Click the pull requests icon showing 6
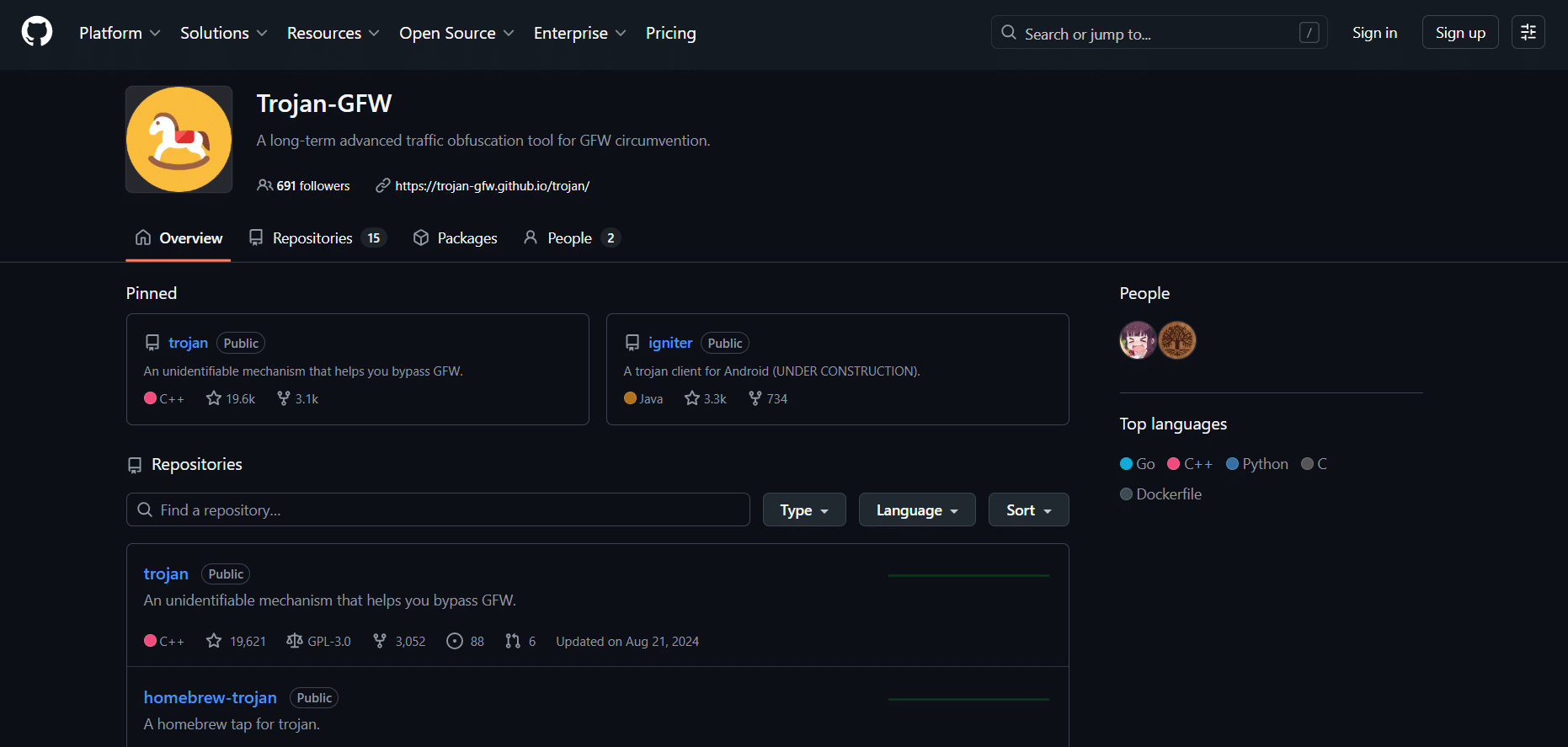Viewport: 1568px width, 747px height. [513, 641]
